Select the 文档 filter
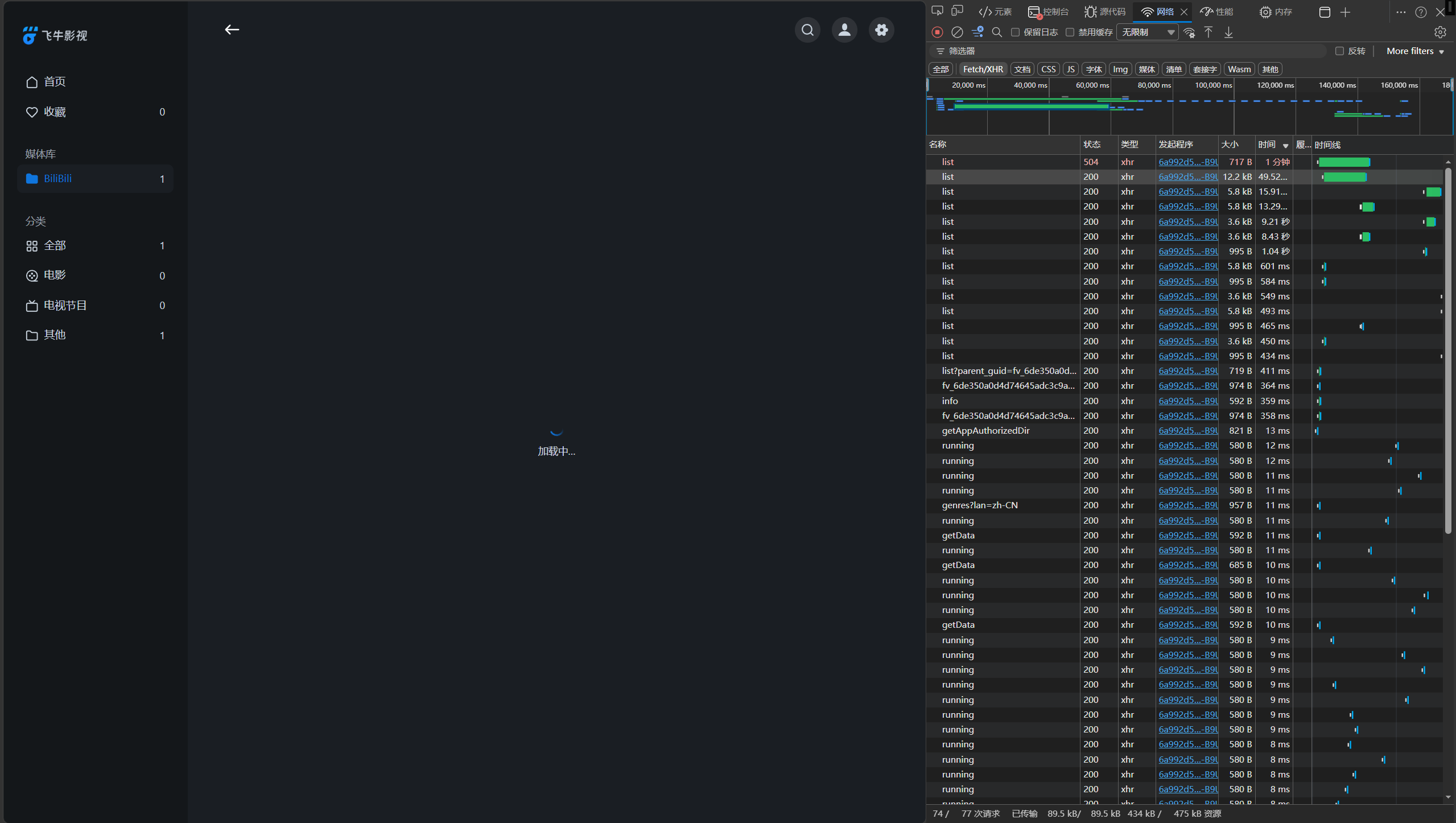The height and width of the screenshot is (823, 1456). click(1022, 69)
